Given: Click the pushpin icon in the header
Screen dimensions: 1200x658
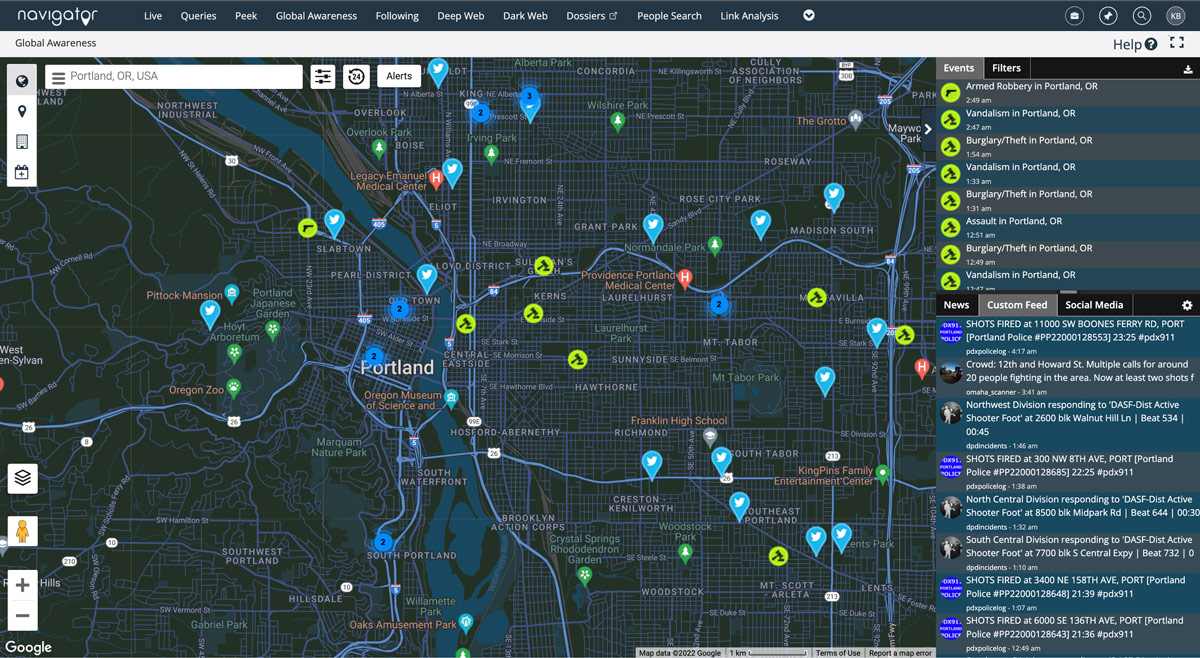Looking at the screenshot, I should click(1108, 16).
